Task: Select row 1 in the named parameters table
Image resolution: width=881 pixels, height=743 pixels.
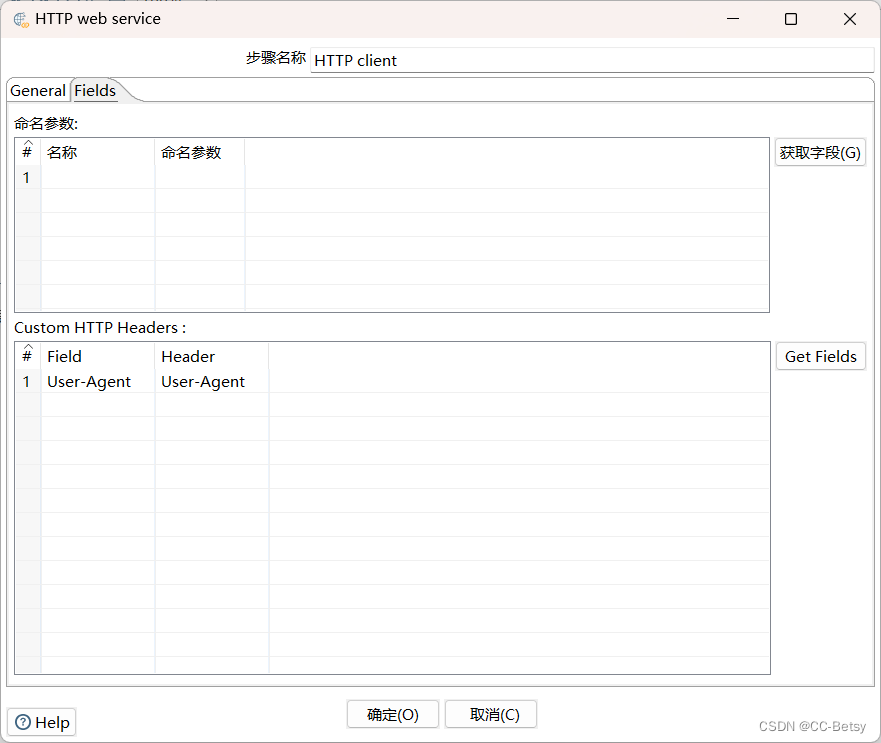Action: (x=27, y=177)
